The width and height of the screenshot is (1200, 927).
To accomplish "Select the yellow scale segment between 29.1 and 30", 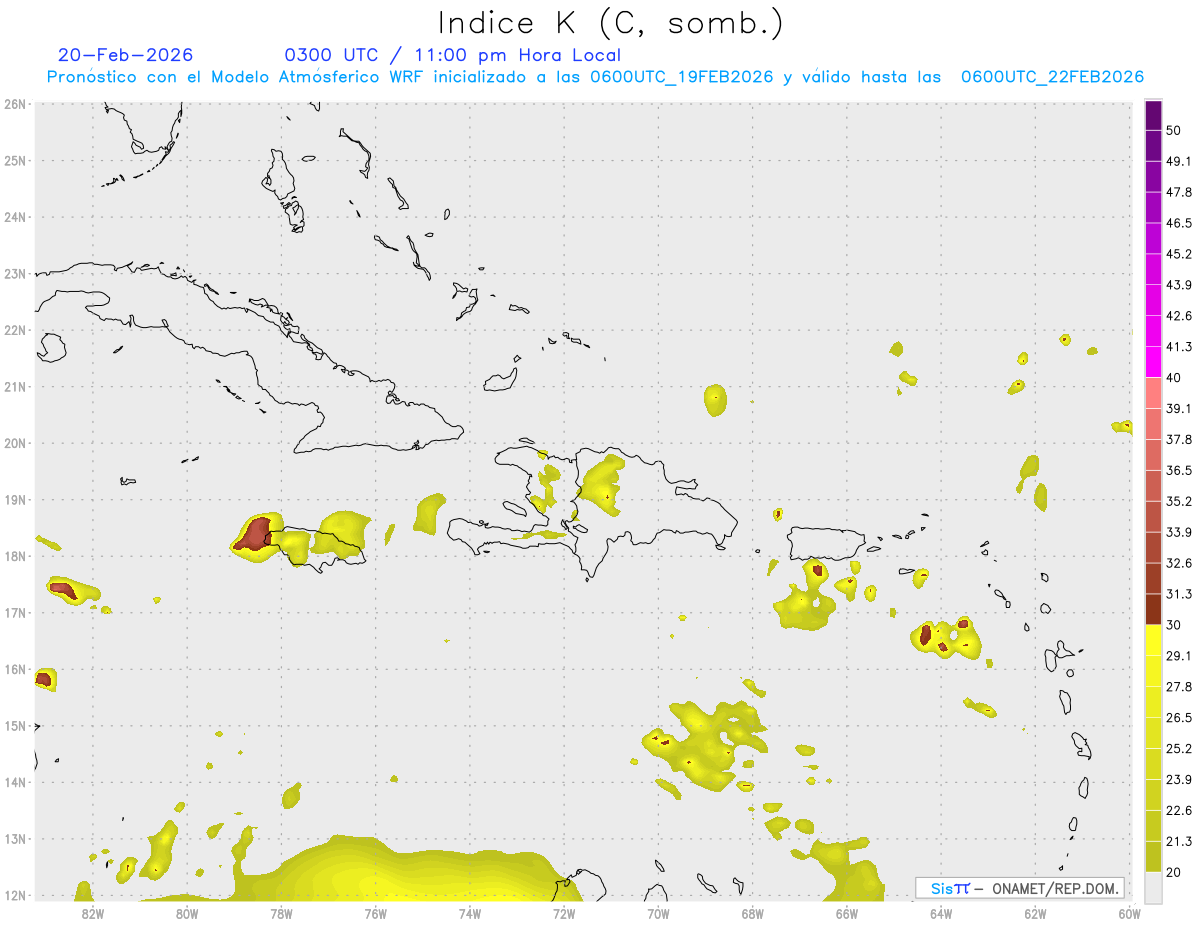I will click(x=1153, y=640).
